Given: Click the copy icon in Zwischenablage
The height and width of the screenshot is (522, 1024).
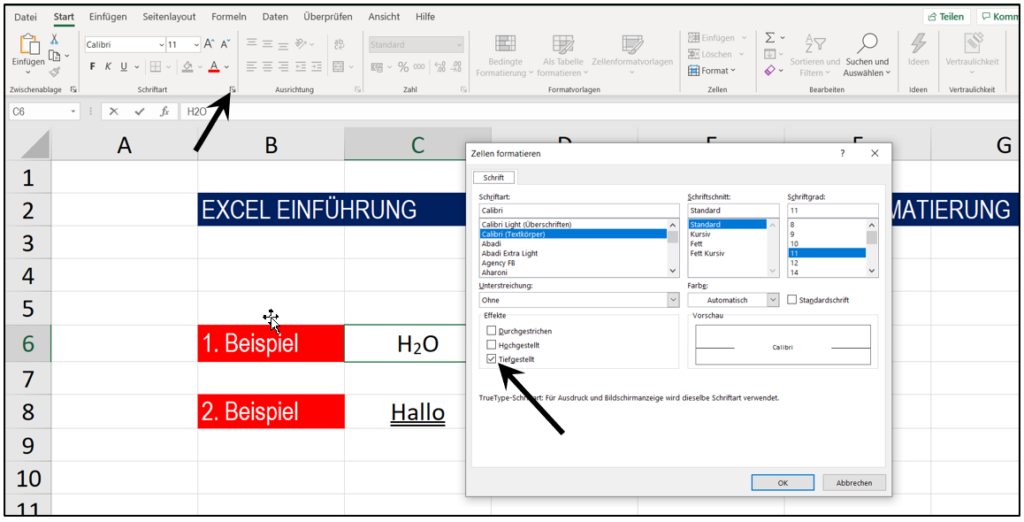Looking at the screenshot, I should 55,56.
